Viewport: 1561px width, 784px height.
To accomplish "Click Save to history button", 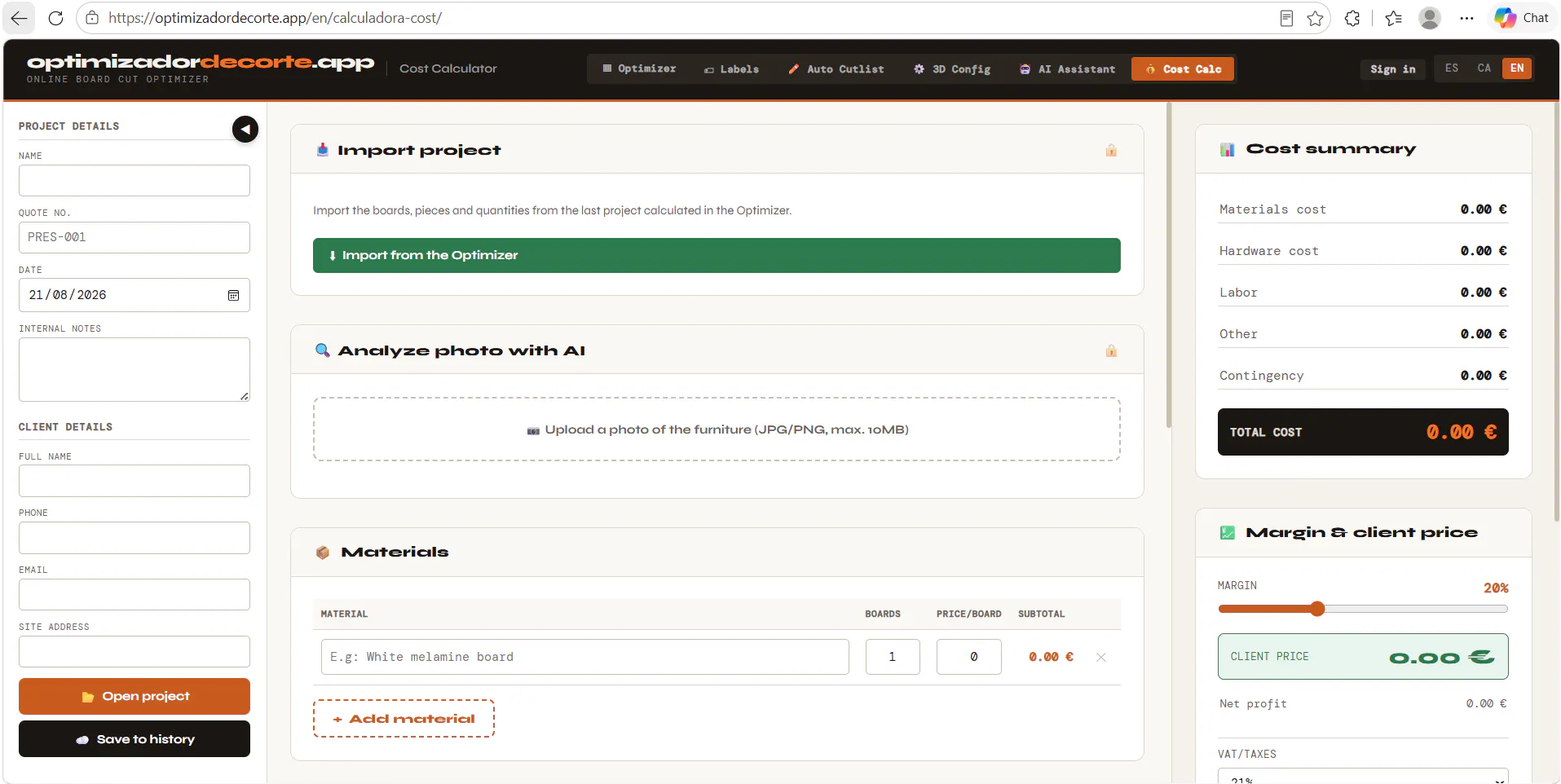I will pos(134,739).
